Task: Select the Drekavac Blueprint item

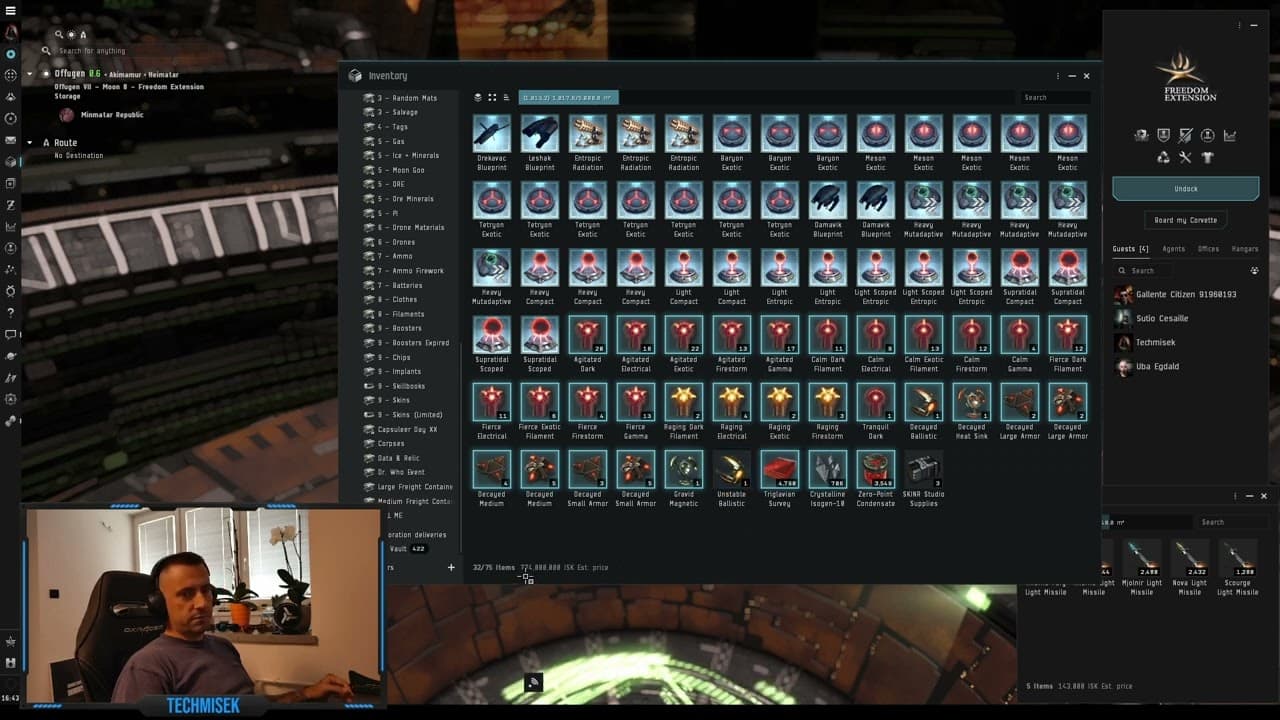Action: (x=492, y=143)
